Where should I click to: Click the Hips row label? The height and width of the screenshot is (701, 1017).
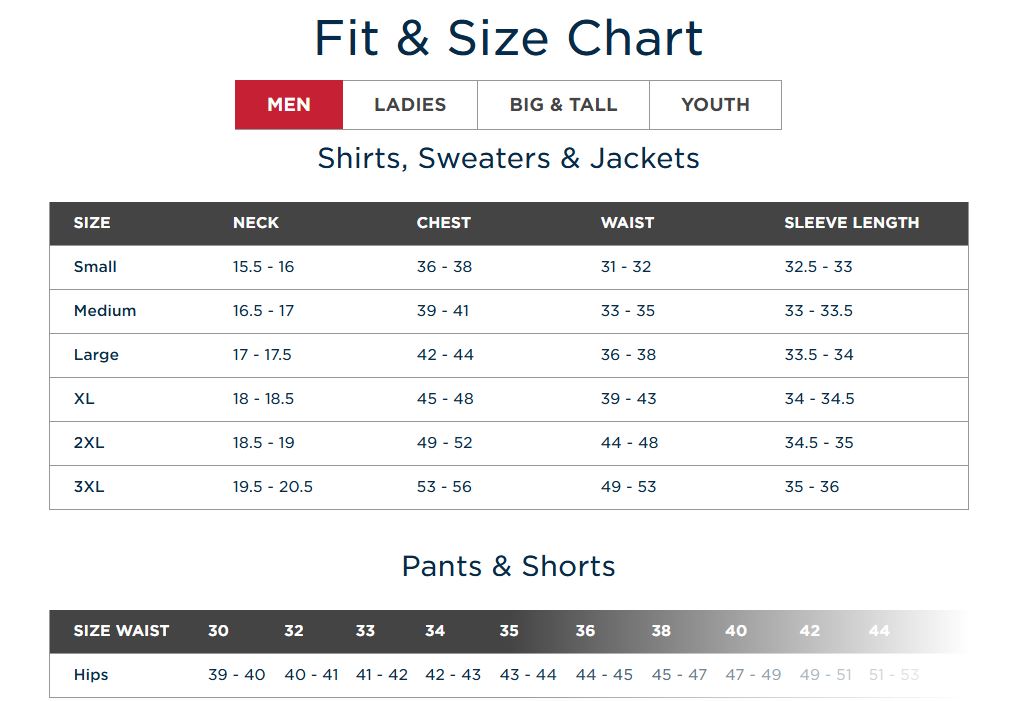click(x=91, y=674)
